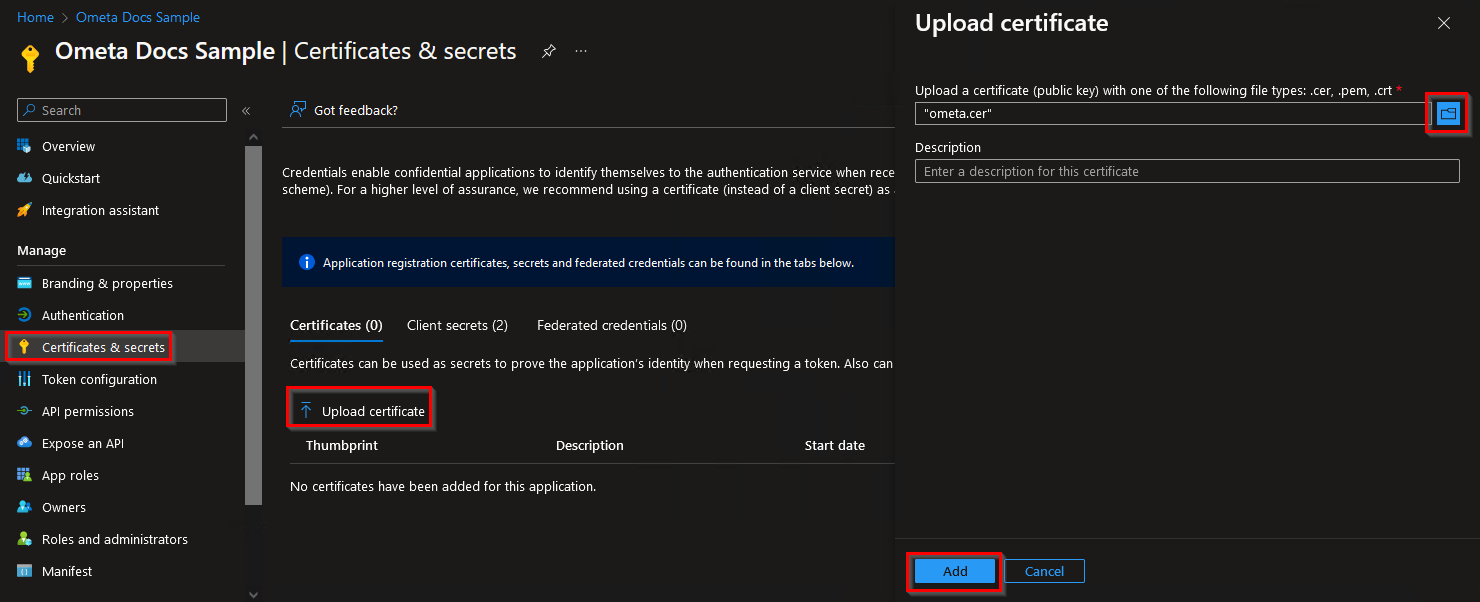Click the Expose an API icon
The width and height of the screenshot is (1480, 602).
pos(24,443)
